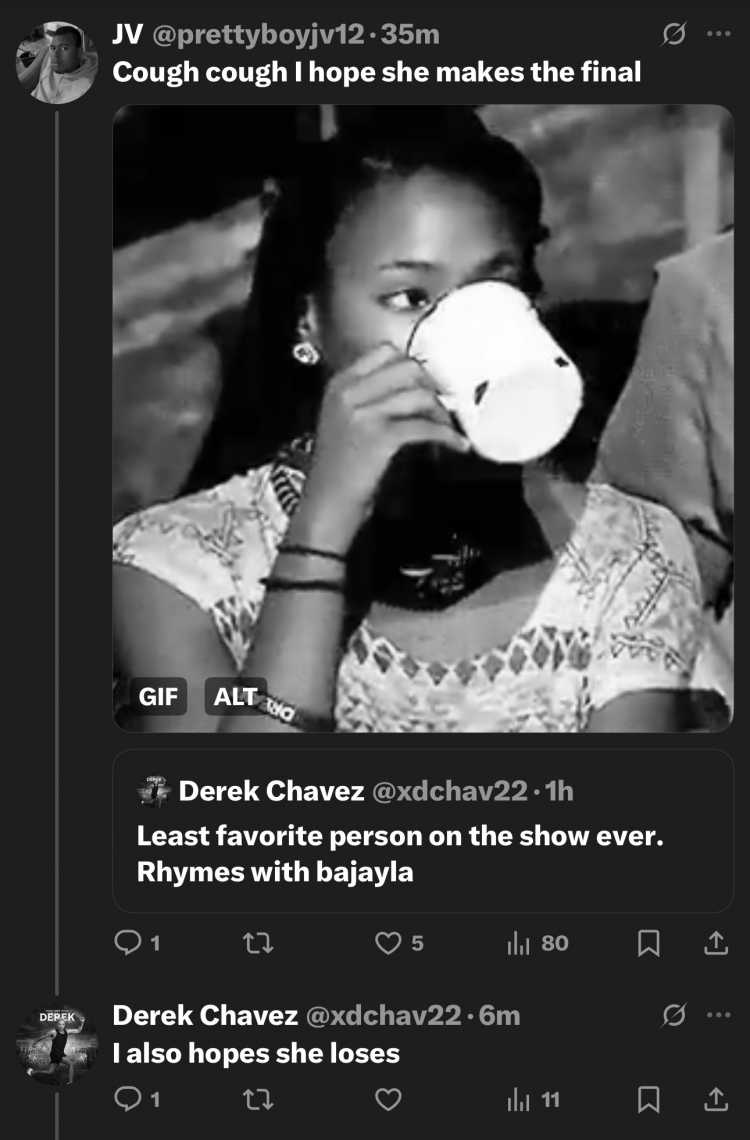This screenshot has height=1140, width=750.
Task: Open more options on JV's tweet
Action: pyautogui.click(x=719, y=33)
